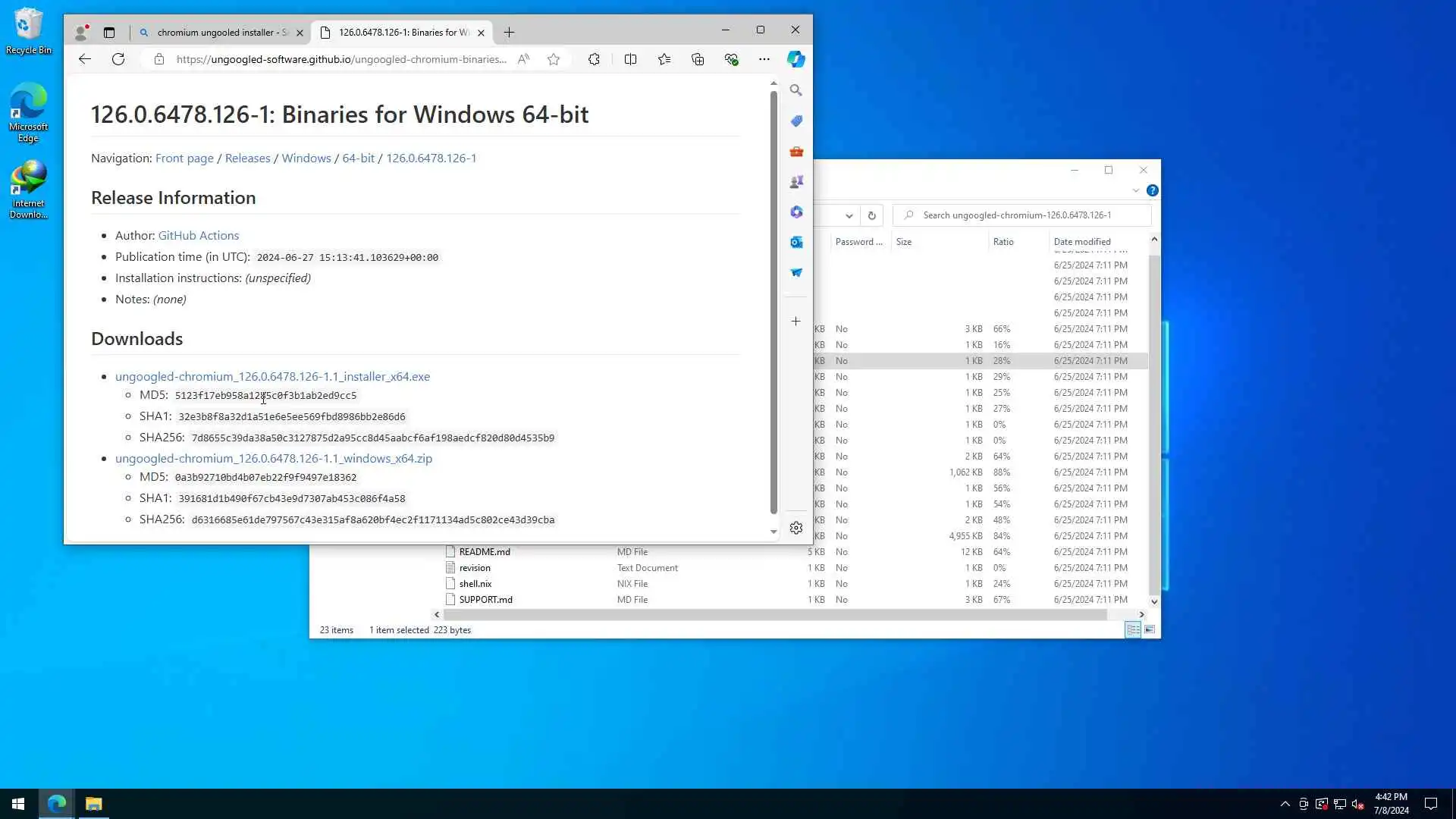Open the Collections icon in the toolbar

click(x=698, y=59)
